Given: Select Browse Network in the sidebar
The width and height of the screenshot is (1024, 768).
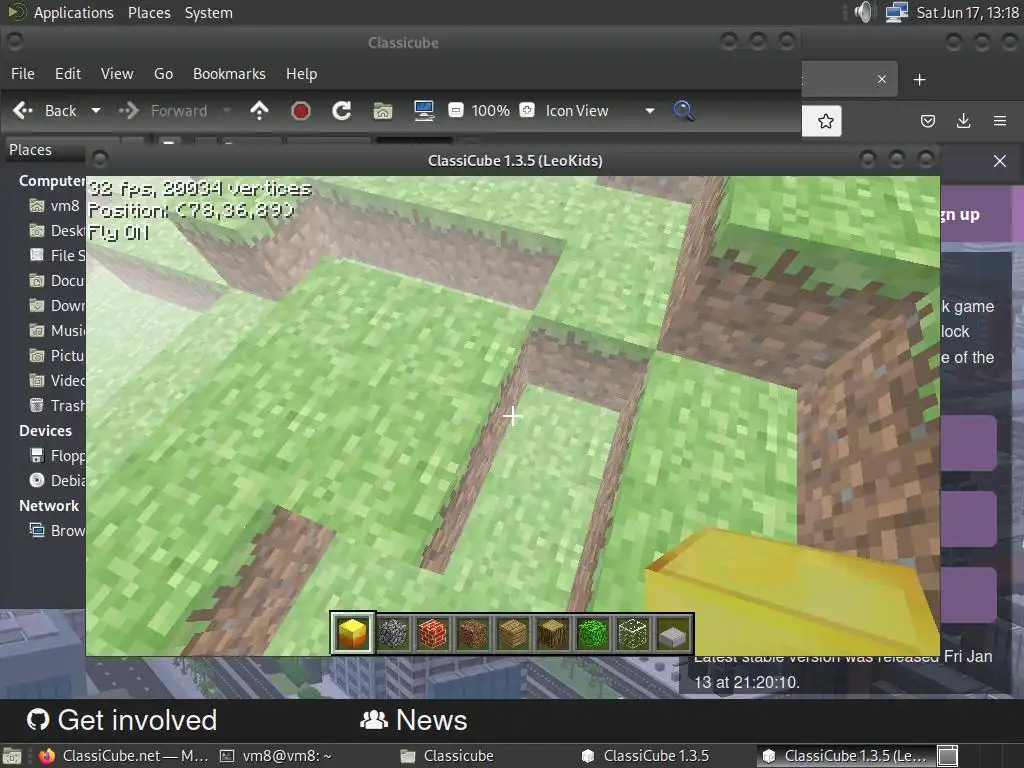Looking at the screenshot, I should tap(56, 530).
